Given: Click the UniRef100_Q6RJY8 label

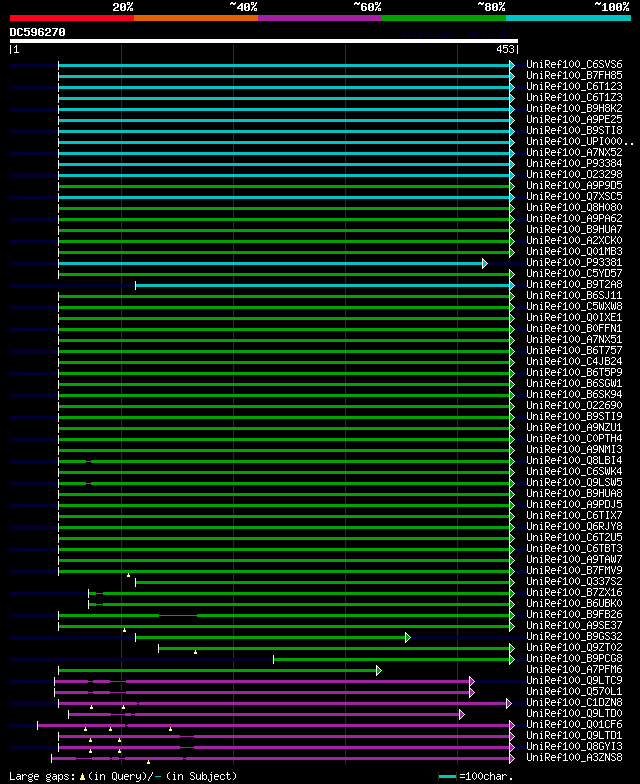Looking at the screenshot, I should [x=574, y=526].
